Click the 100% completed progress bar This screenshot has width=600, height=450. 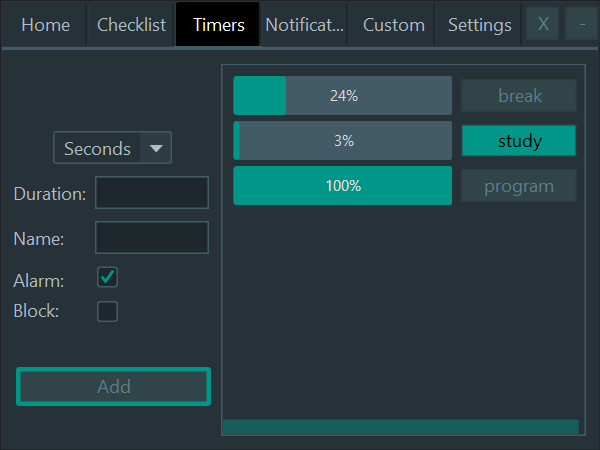point(343,186)
